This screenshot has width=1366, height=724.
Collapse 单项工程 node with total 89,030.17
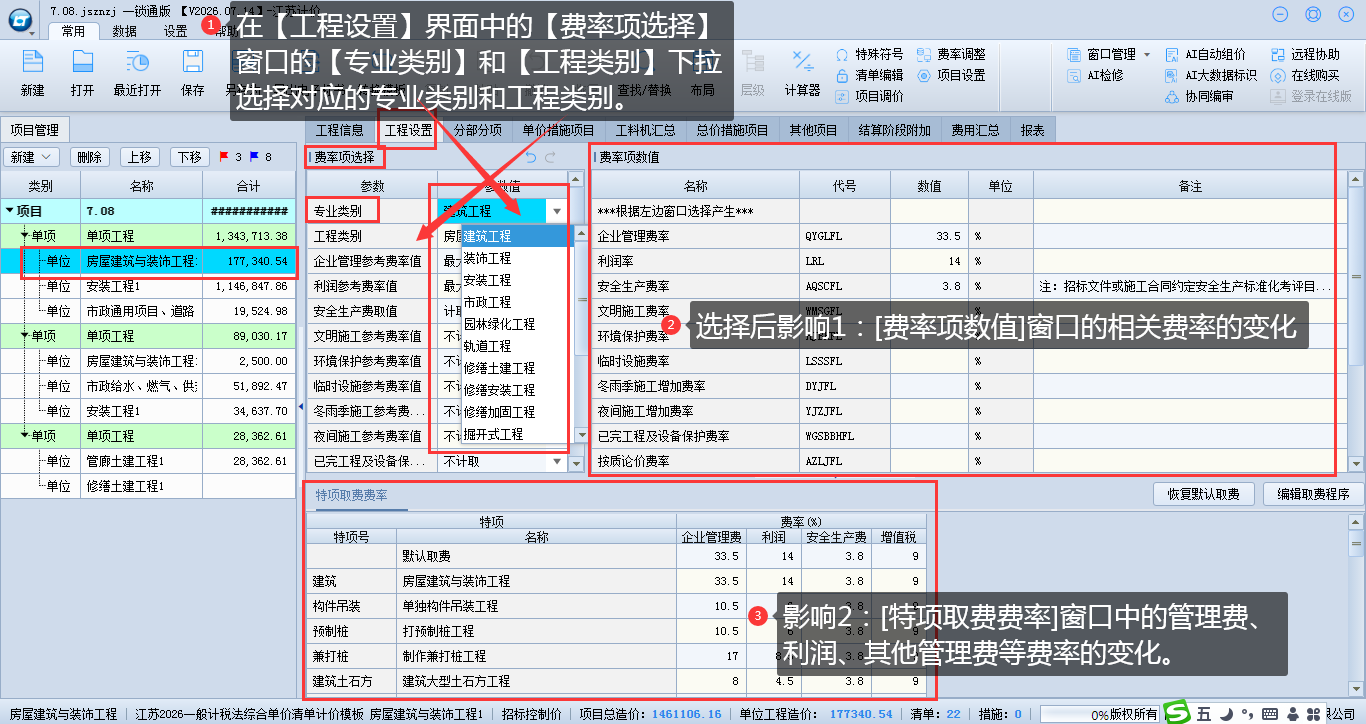pos(25,336)
